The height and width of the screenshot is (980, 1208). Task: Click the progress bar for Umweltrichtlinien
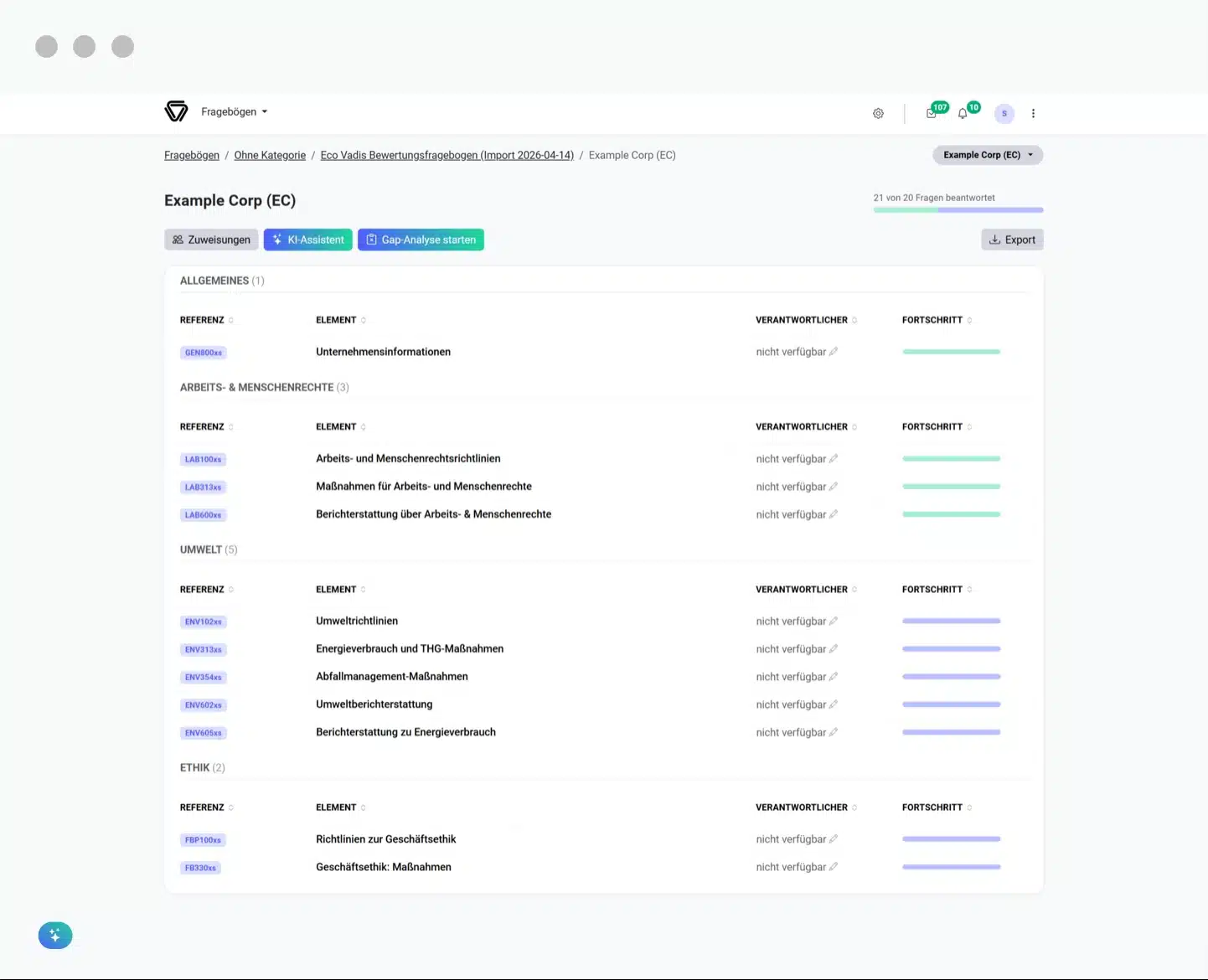952,622
